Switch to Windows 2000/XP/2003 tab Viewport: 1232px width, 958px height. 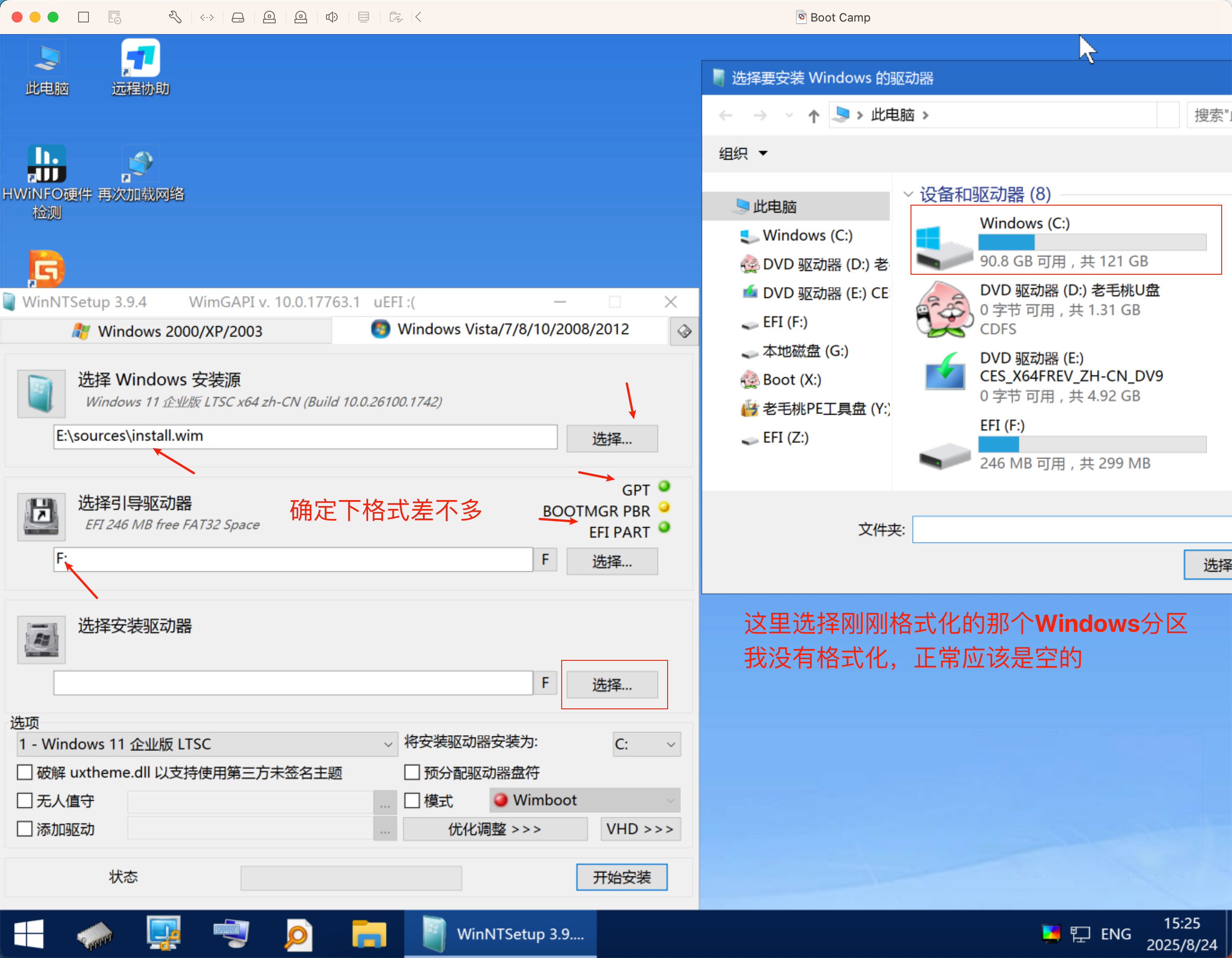click(x=167, y=331)
